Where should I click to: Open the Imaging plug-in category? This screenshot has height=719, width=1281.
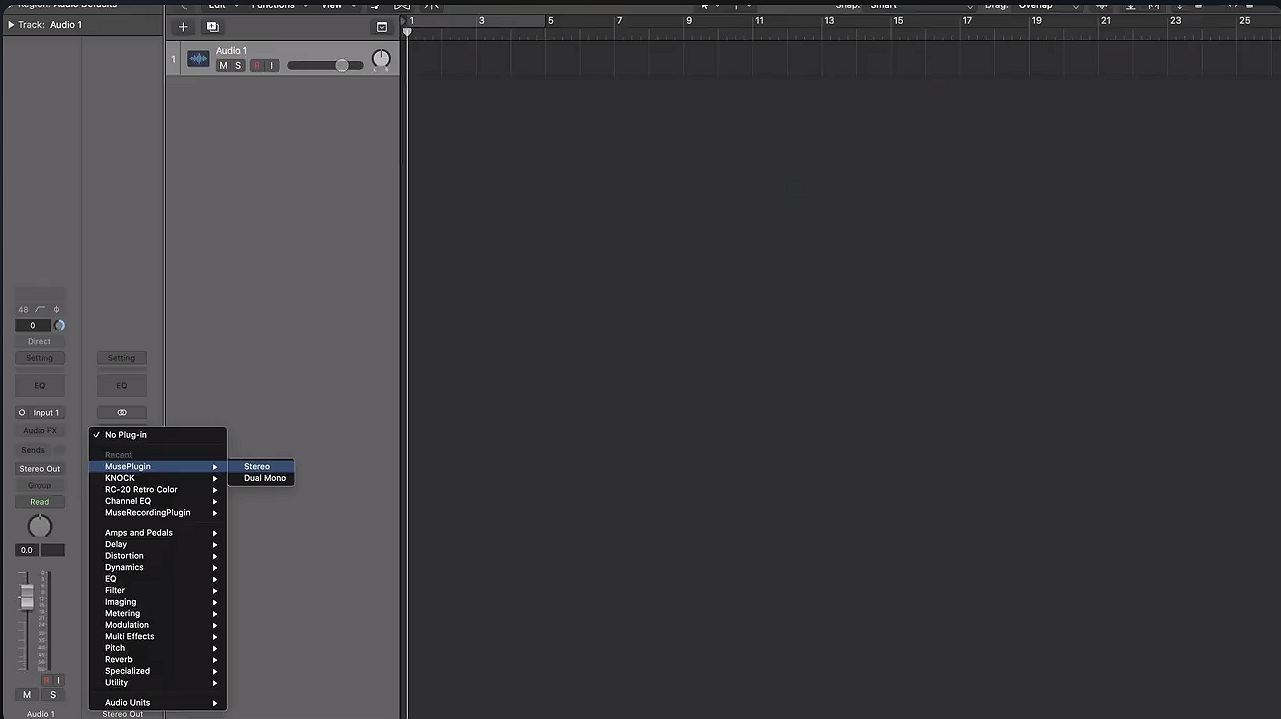pos(158,602)
